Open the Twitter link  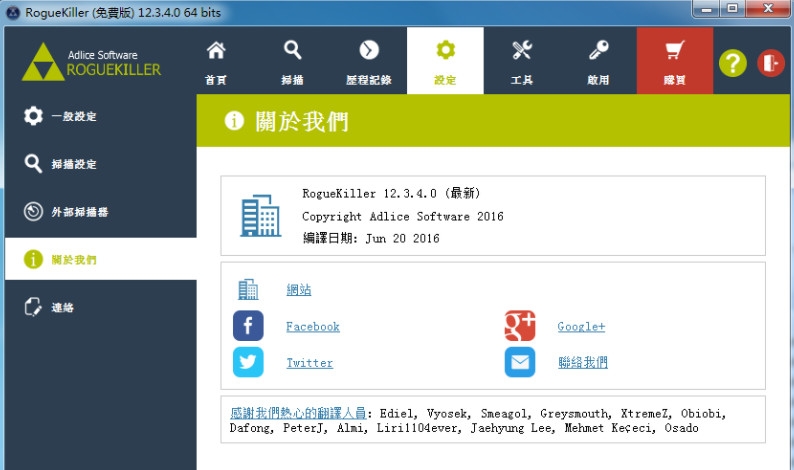pos(309,363)
